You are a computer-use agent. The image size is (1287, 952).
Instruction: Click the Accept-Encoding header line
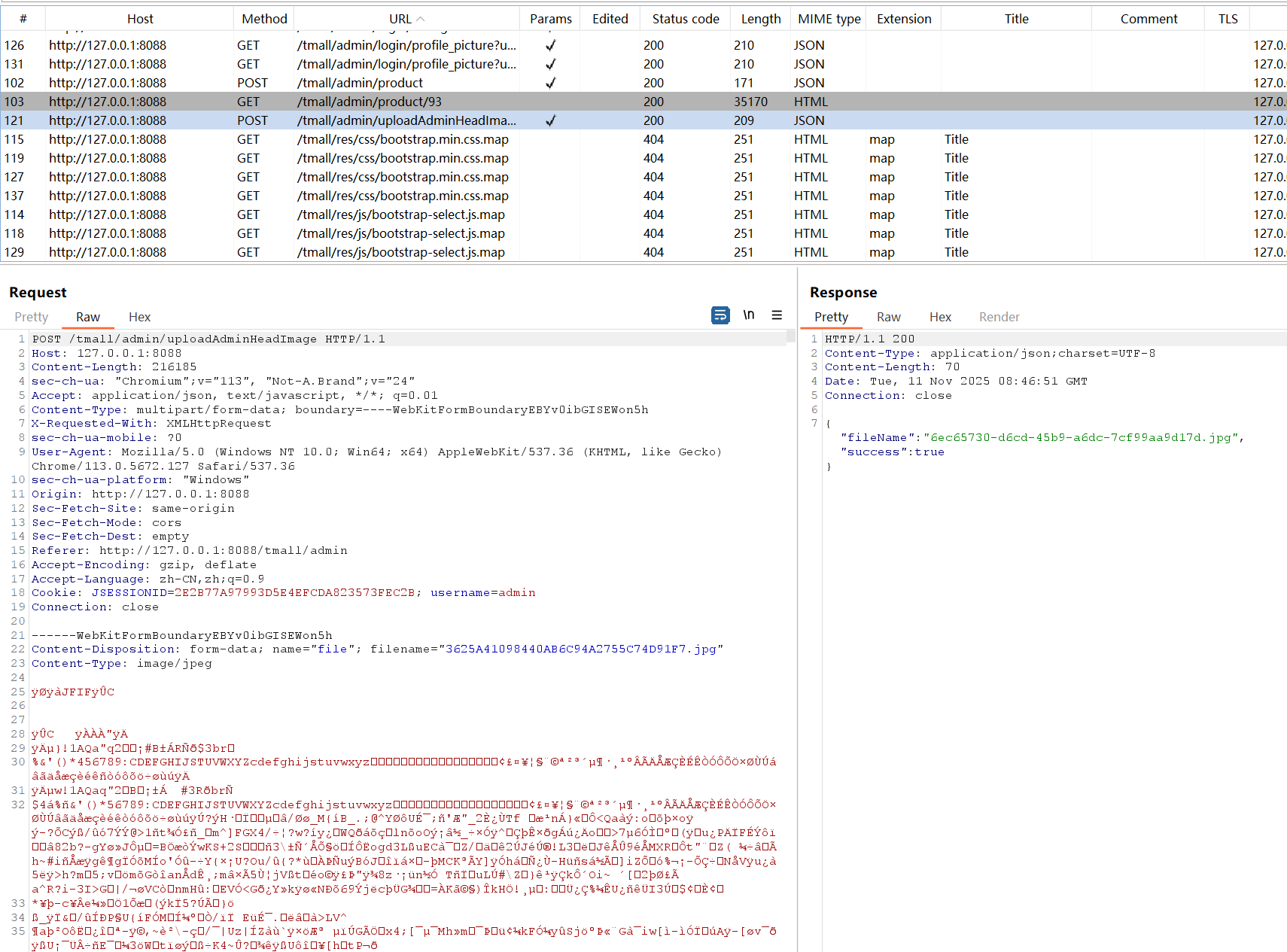pos(144,564)
